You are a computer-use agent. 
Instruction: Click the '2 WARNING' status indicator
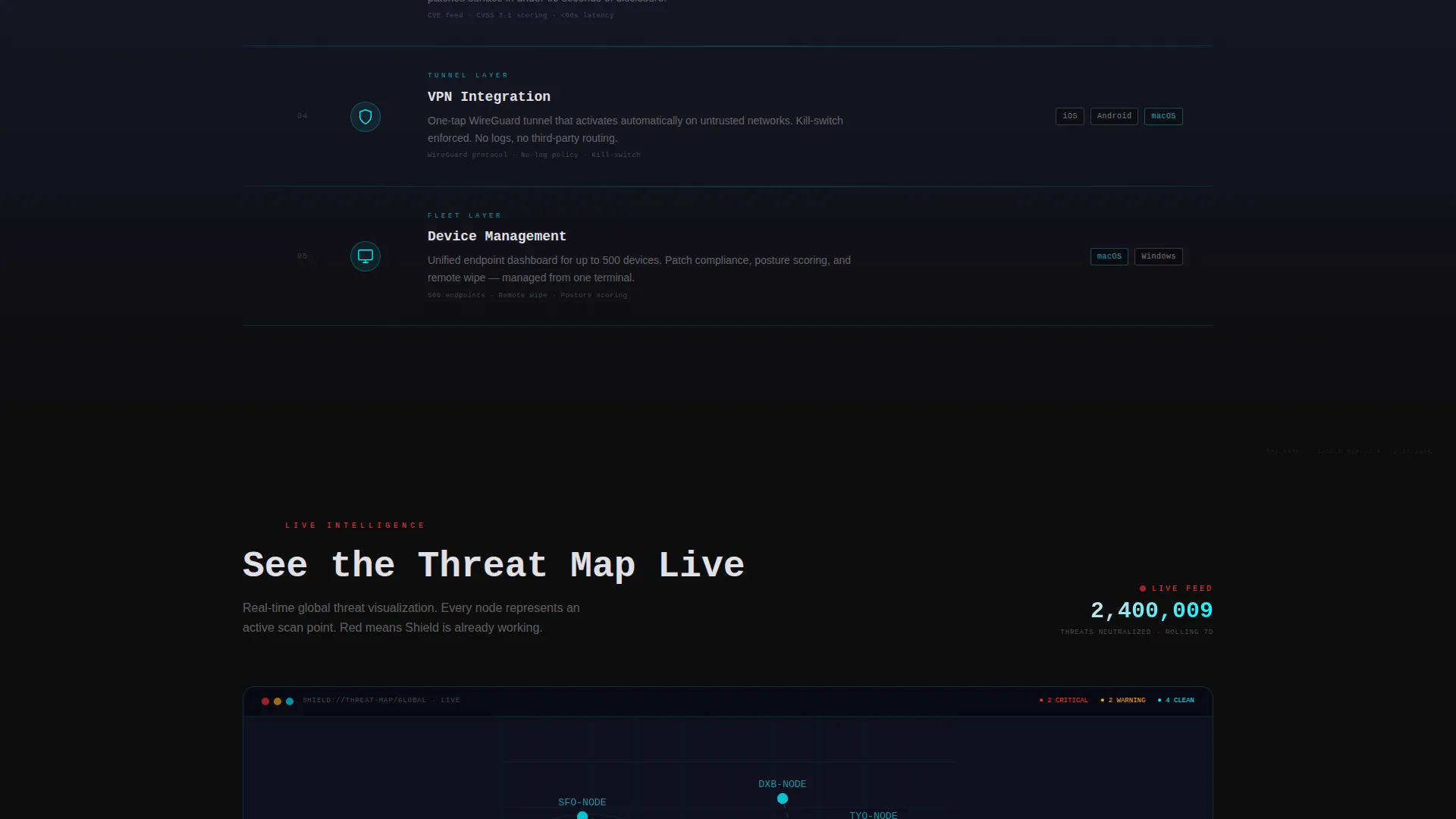(x=1123, y=700)
